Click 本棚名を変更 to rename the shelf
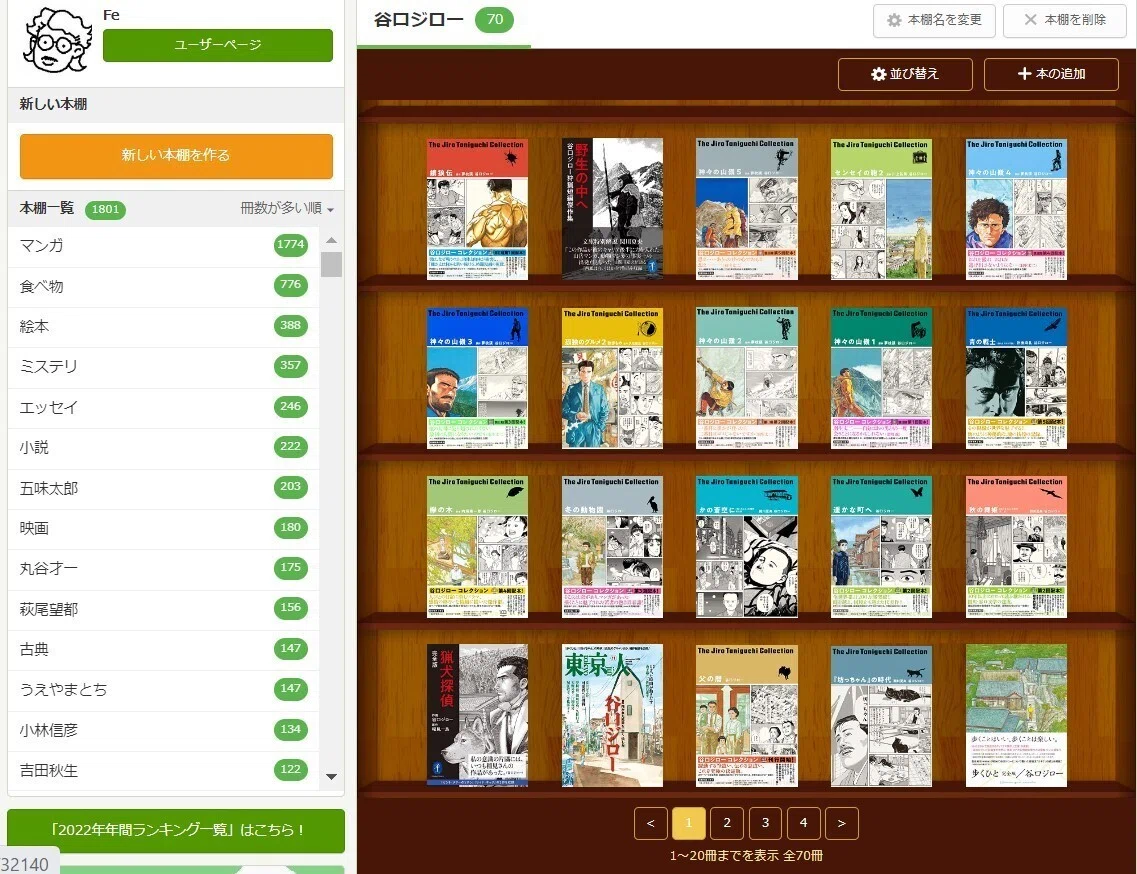1137x874 pixels. [935, 20]
